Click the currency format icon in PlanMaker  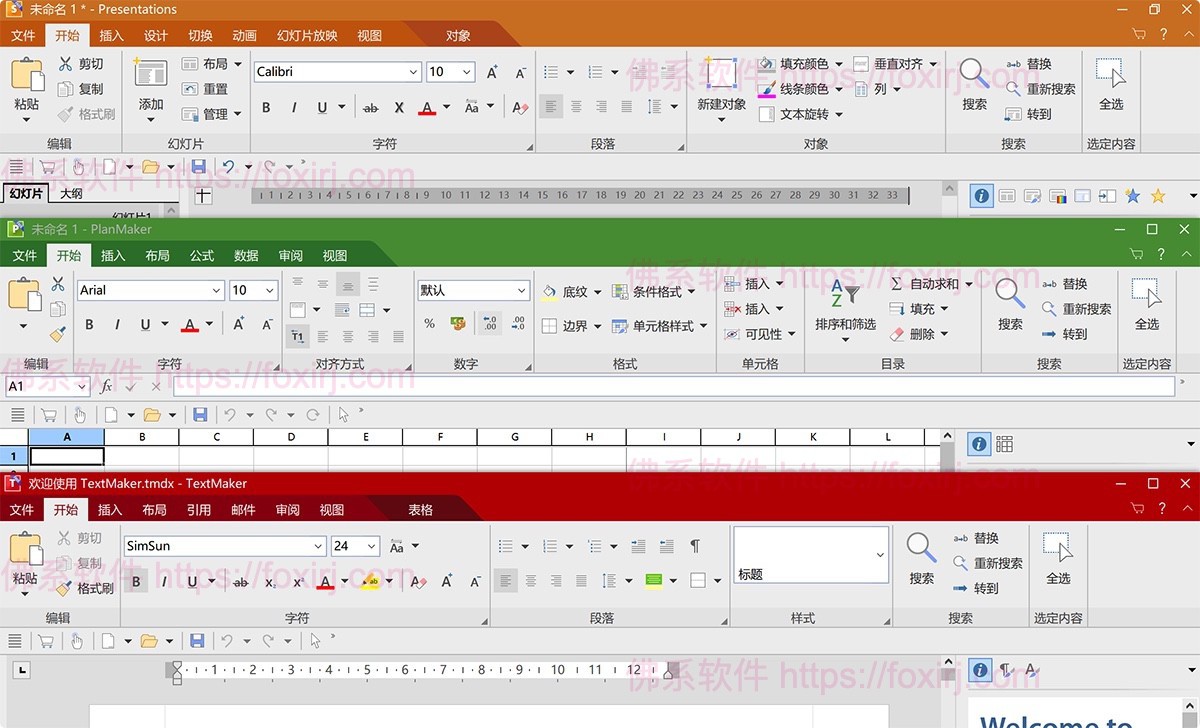click(457, 323)
